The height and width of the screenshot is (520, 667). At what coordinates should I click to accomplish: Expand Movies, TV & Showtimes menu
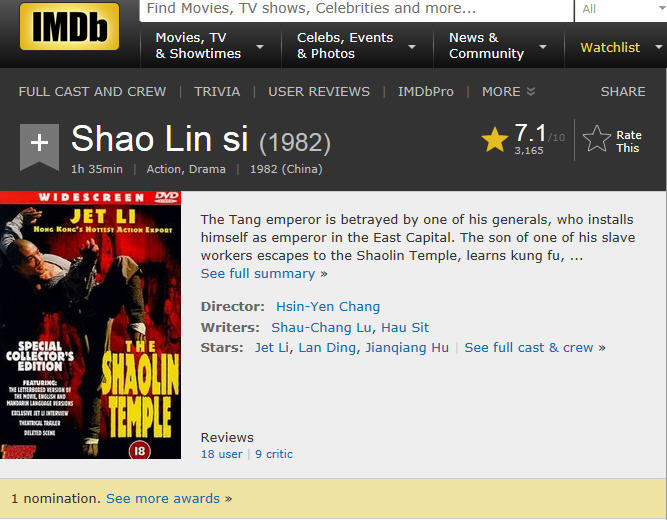260,46
